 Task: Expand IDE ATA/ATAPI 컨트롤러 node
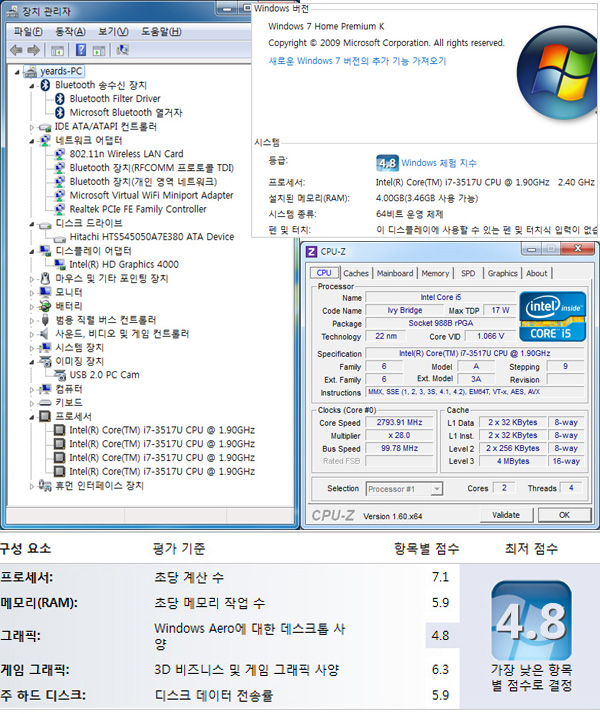[31, 127]
